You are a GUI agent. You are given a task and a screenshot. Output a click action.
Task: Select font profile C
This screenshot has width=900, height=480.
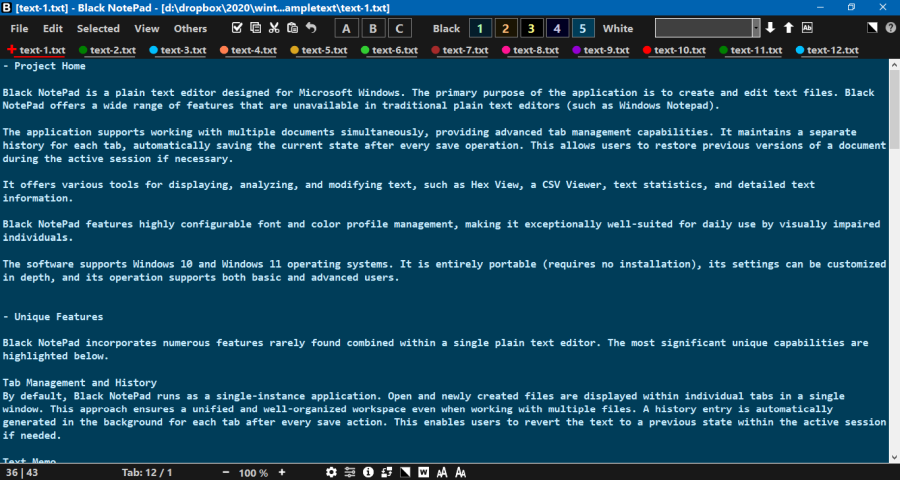pyautogui.click(x=399, y=28)
